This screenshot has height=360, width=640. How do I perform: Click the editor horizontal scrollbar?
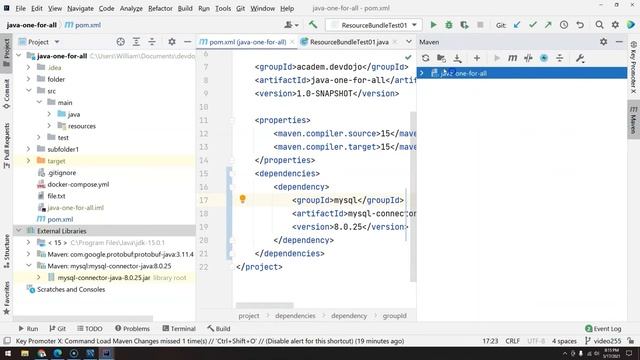[264, 305]
